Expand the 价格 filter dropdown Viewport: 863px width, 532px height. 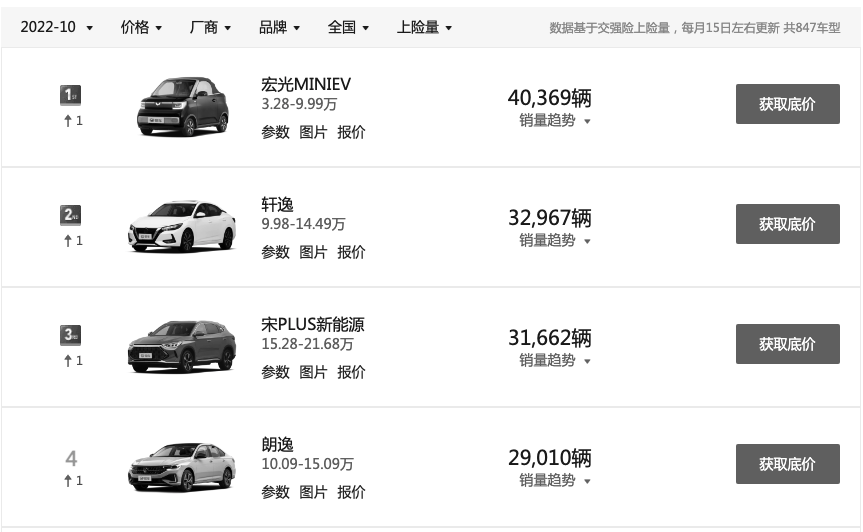pos(141,27)
